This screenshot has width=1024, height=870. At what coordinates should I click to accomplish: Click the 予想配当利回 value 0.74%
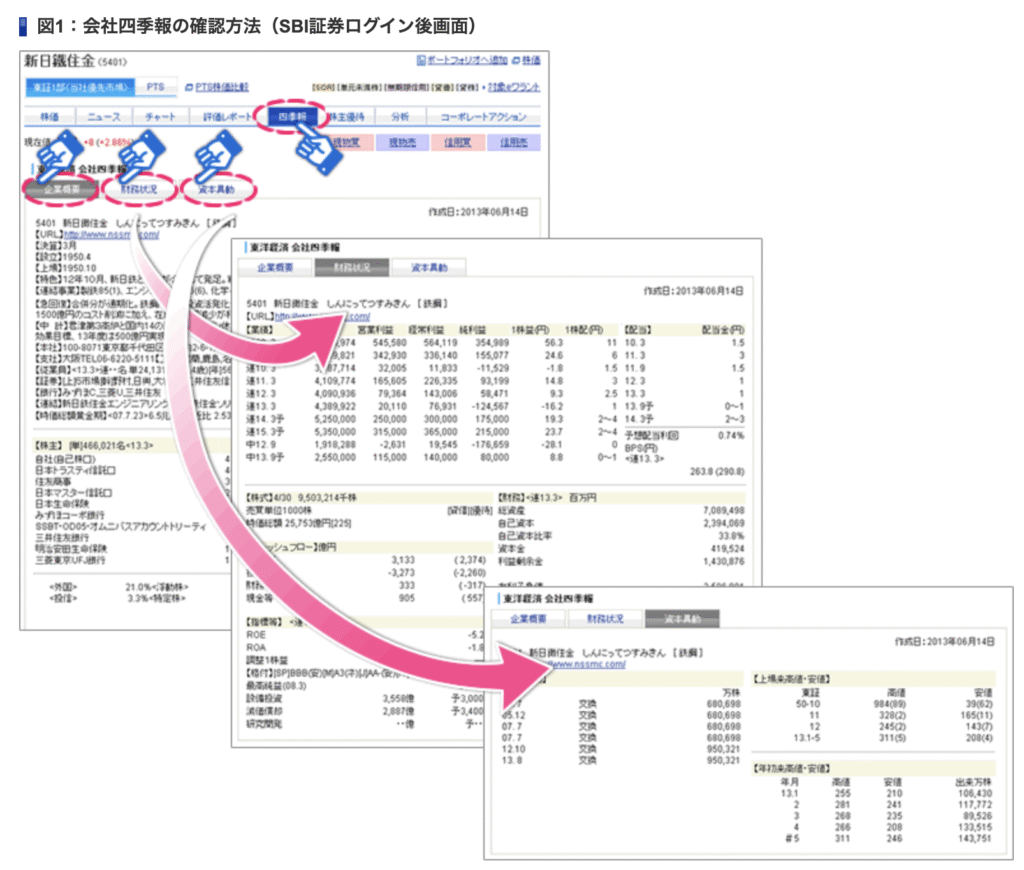pos(731,436)
